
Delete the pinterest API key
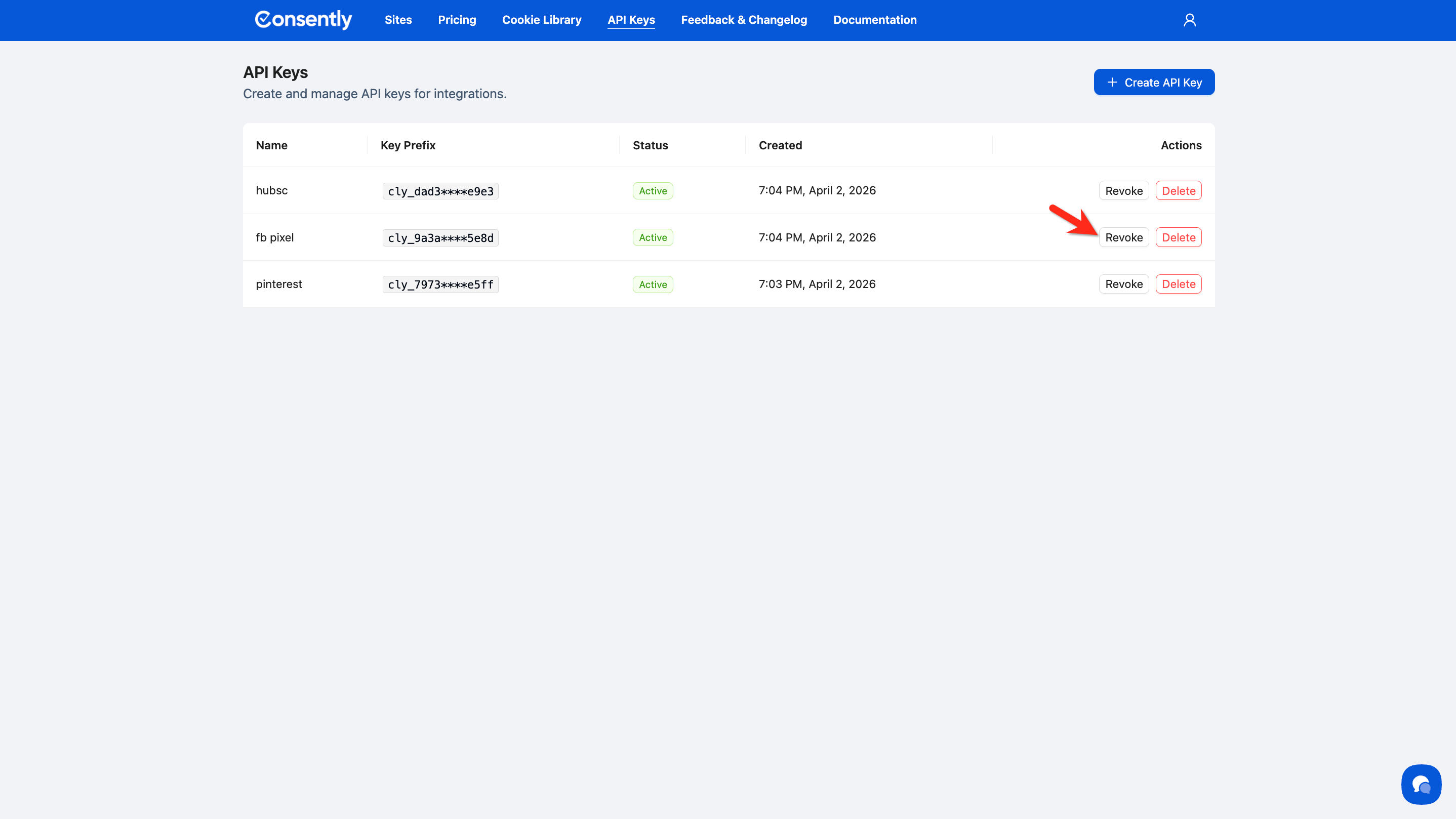[1178, 284]
